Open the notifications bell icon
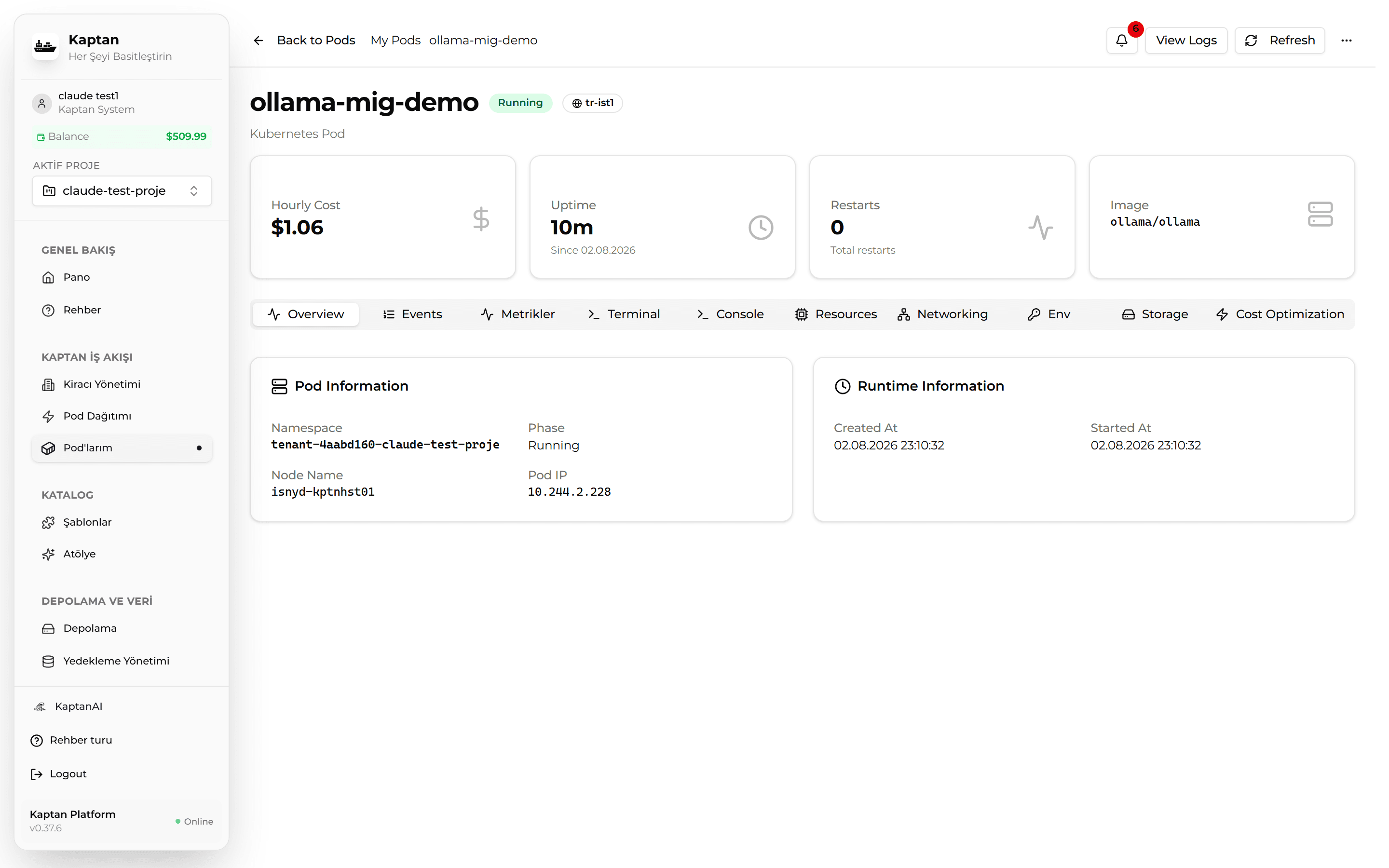Screen dimensions: 1389x868 [1121, 40]
